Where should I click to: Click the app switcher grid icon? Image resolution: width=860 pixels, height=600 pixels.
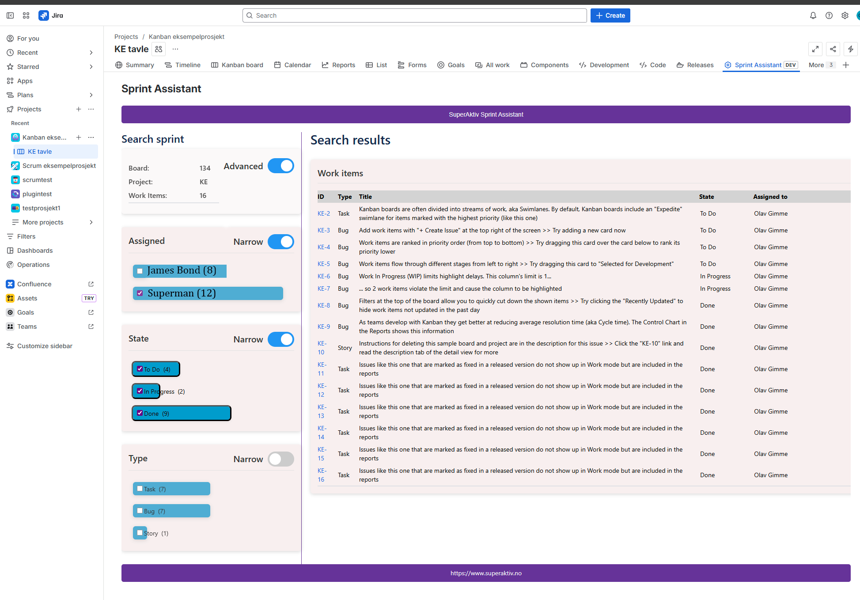(x=26, y=16)
